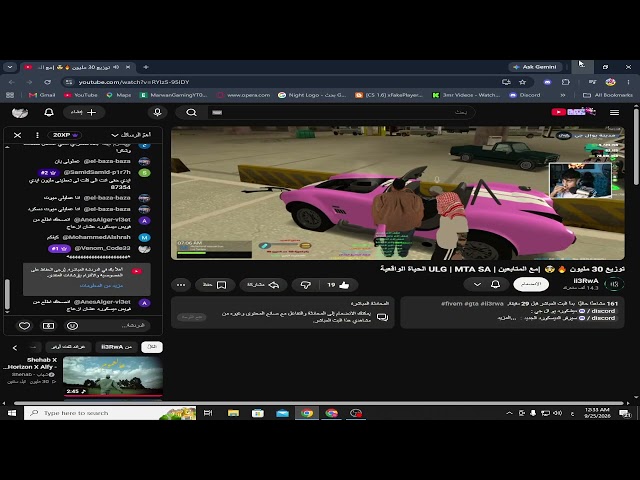Viewport: 640px width, 480px height.
Task: Save the video with bookmark button
Action: coord(215,285)
